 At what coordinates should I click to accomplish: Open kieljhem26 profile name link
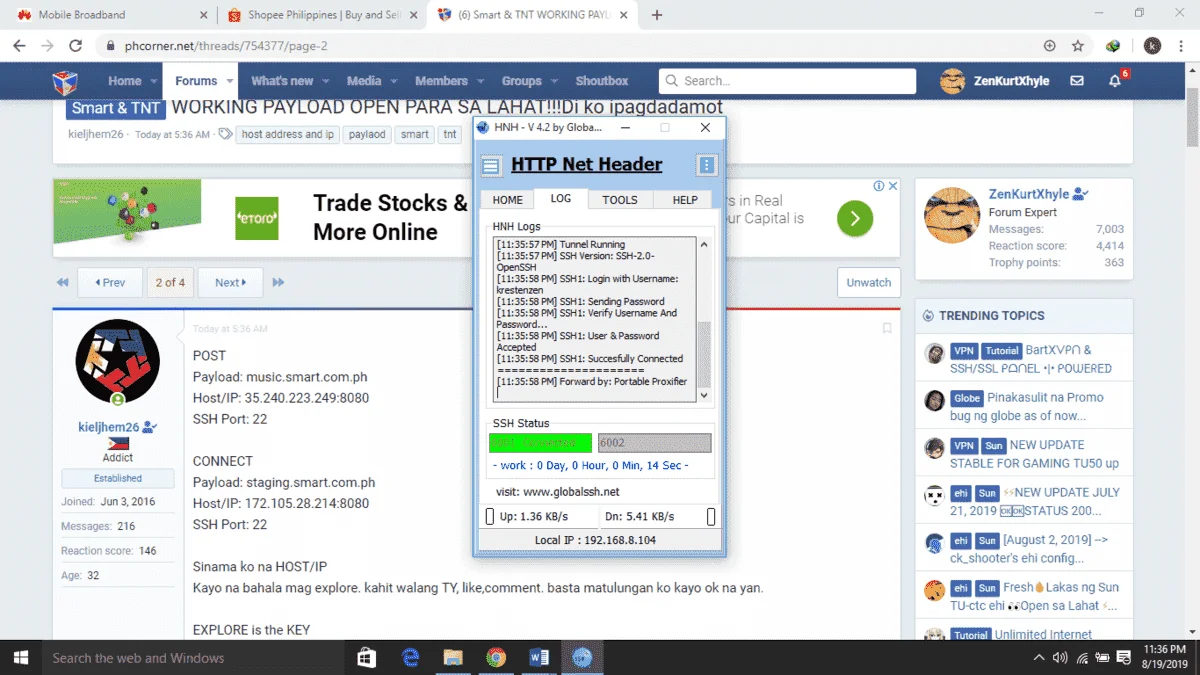pos(109,427)
